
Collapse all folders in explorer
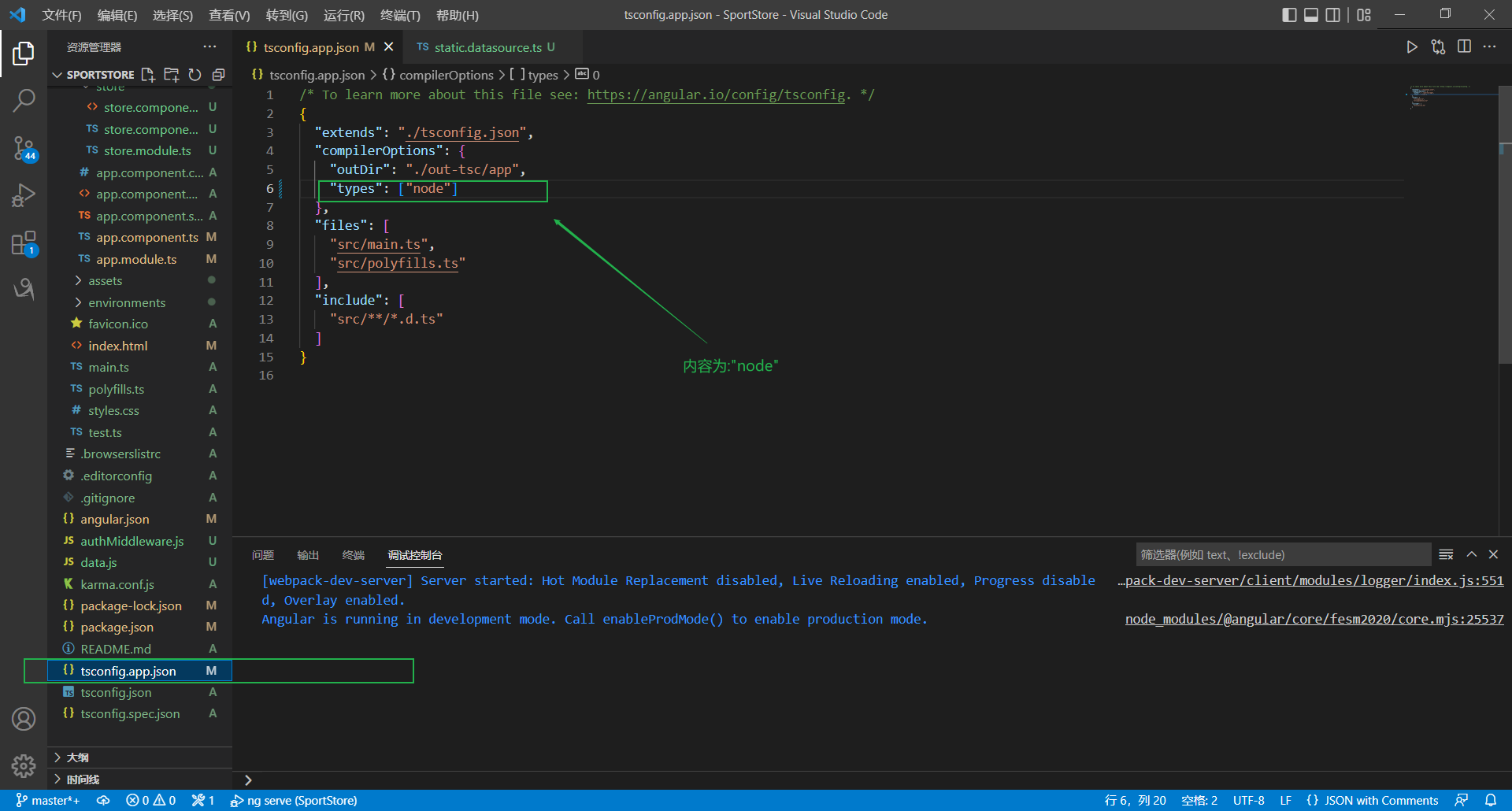[219, 75]
